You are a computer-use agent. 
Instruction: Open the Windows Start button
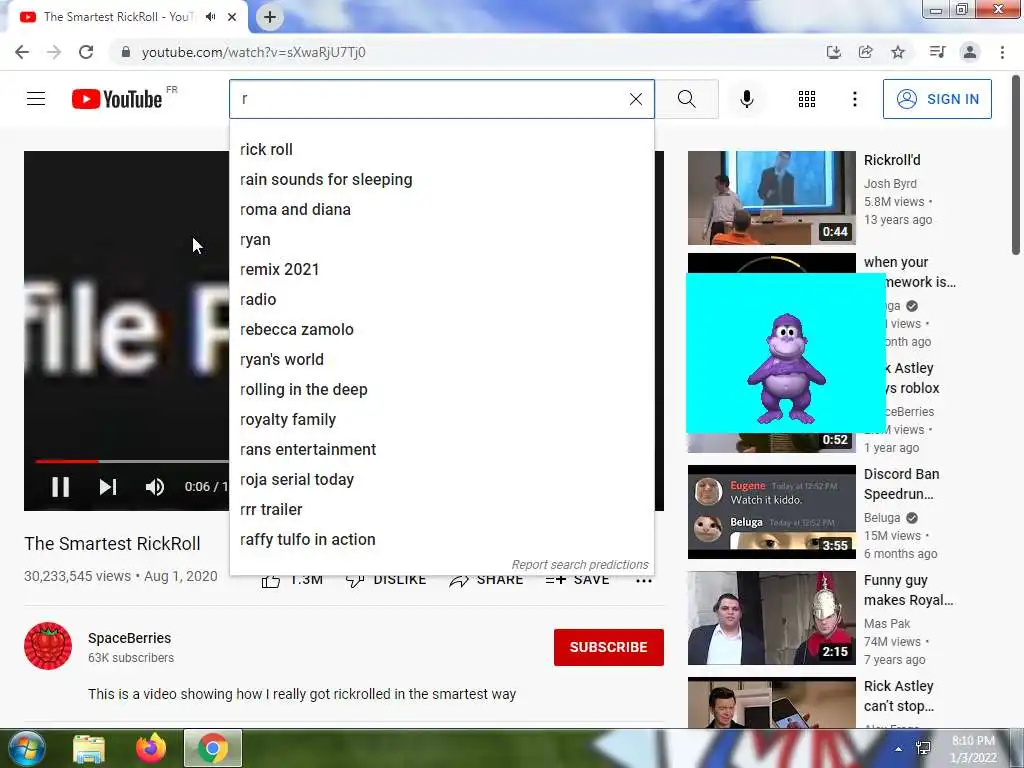point(27,748)
